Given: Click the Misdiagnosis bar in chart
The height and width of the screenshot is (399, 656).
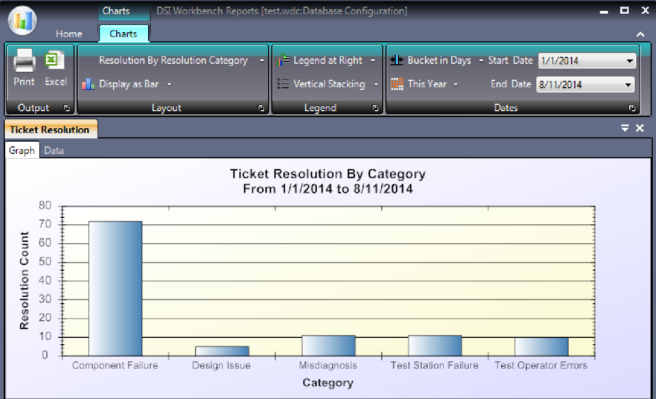Looking at the screenshot, I should (x=328, y=345).
